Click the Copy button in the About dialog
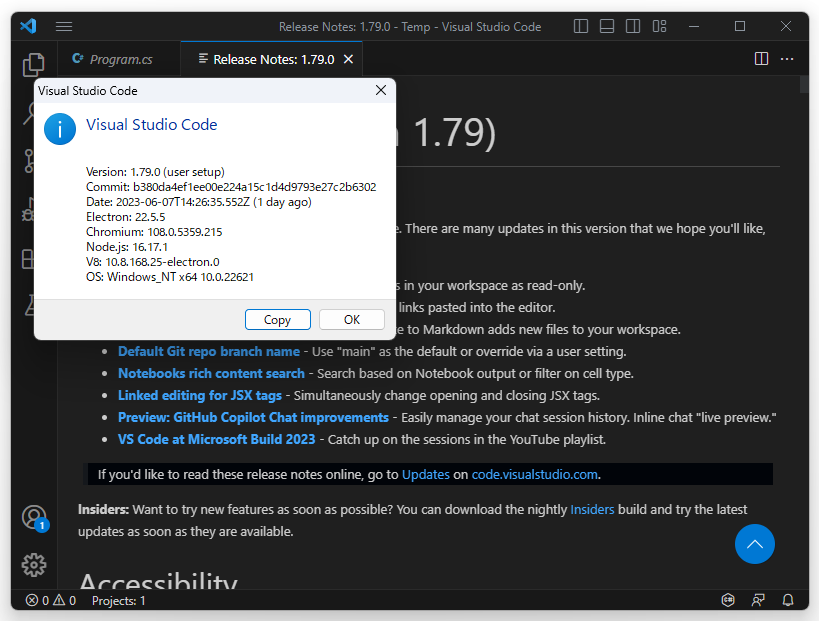Viewport: 819px width, 621px height. point(277,319)
